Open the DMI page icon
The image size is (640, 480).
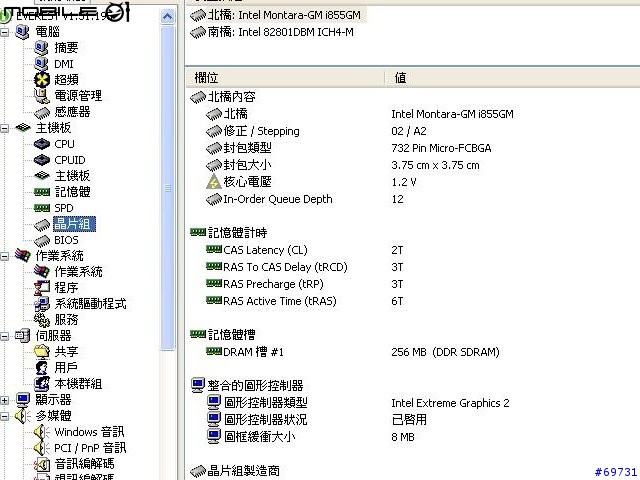(x=41, y=64)
